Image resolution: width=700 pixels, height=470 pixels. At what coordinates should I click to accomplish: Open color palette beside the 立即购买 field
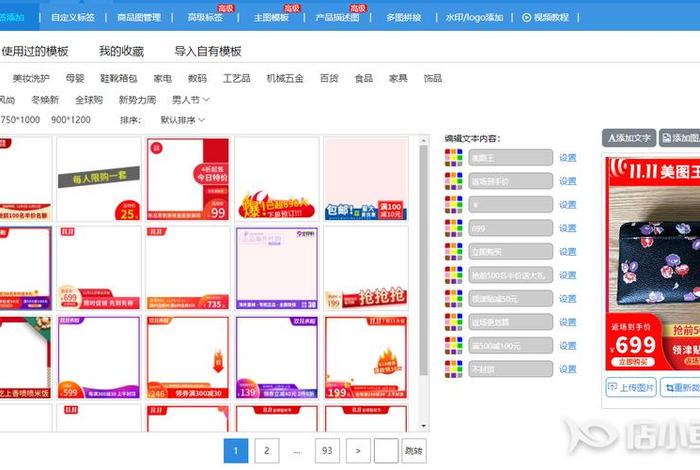coord(454,252)
